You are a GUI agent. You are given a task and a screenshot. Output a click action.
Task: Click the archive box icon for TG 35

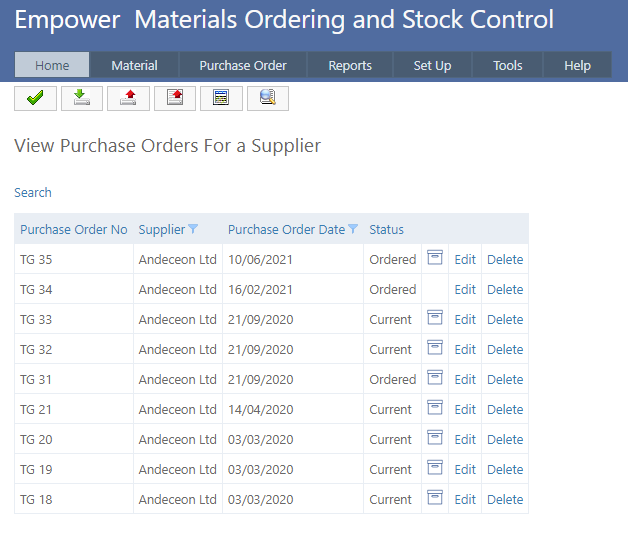pyautogui.click(x=435, y=258)
